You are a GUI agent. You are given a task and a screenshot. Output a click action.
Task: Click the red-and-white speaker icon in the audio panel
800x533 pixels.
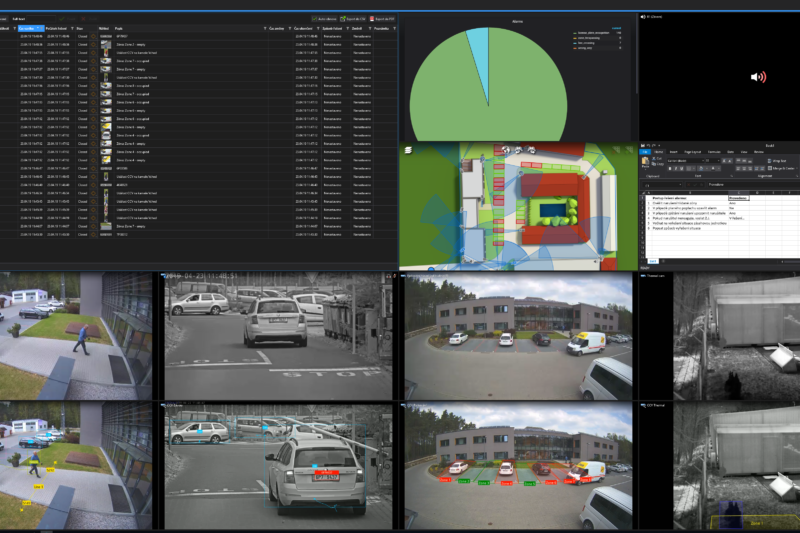coord(758,77)
